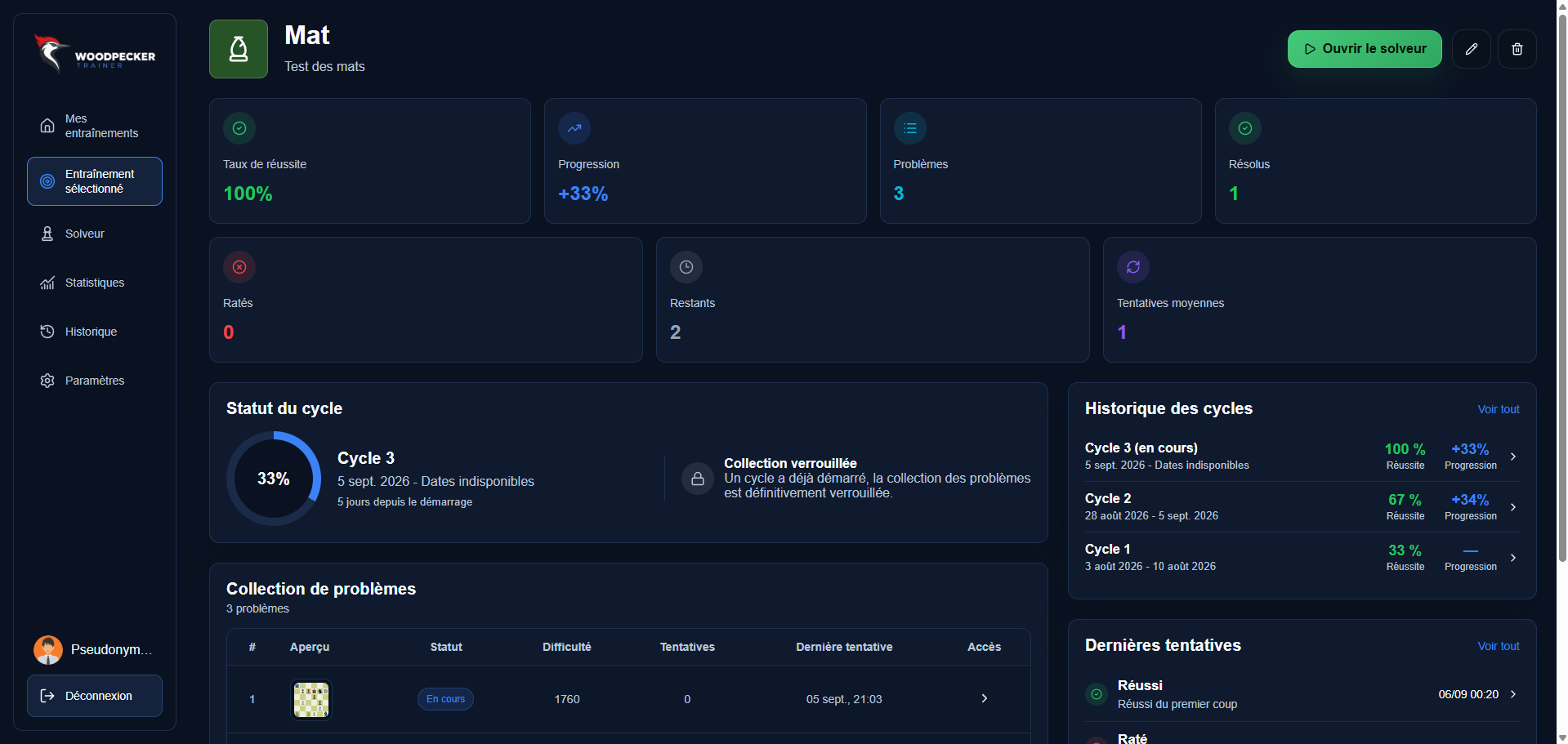Select Entraînement sélectionné sidebar item

tap(95, 181)
